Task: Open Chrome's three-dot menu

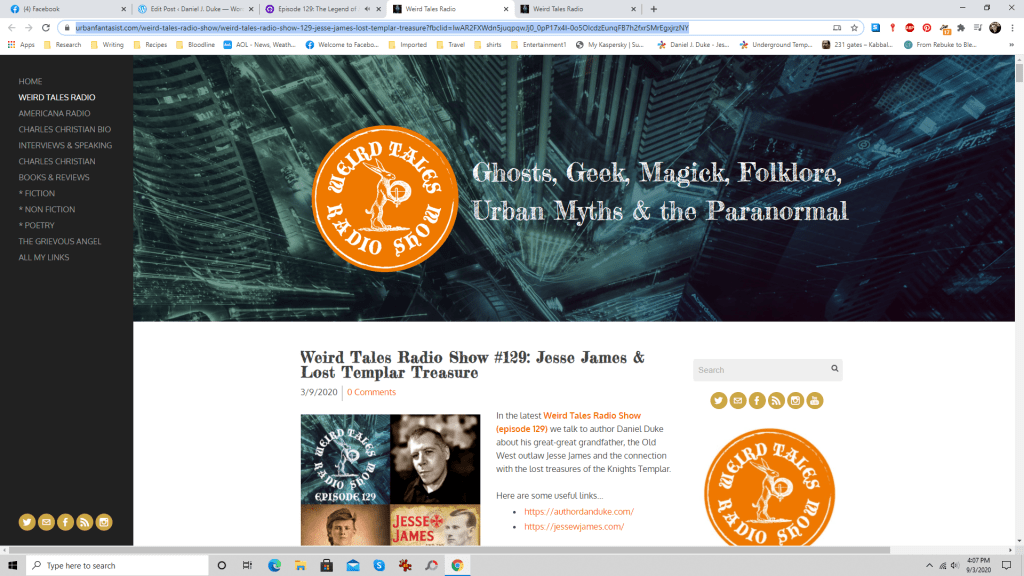Action: point(1011,28)
